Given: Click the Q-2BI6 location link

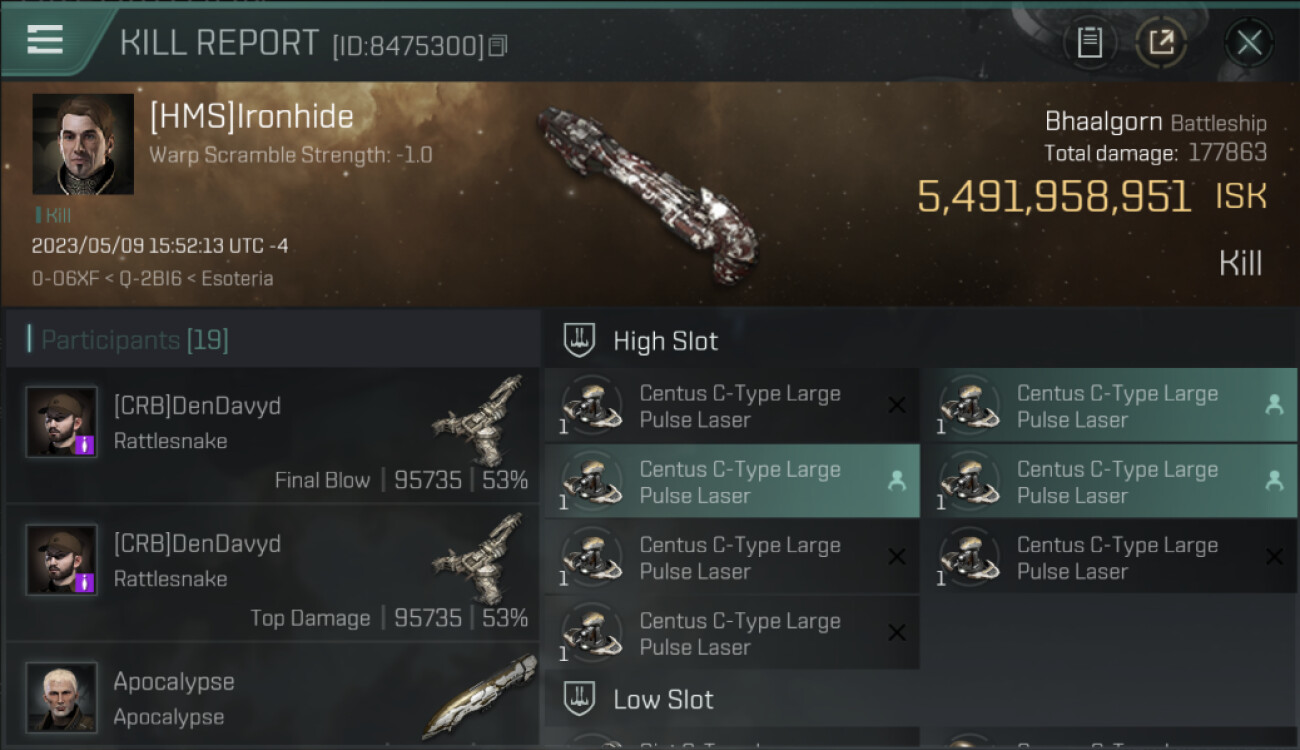Looking at the screenshot, I should point(151,278).
